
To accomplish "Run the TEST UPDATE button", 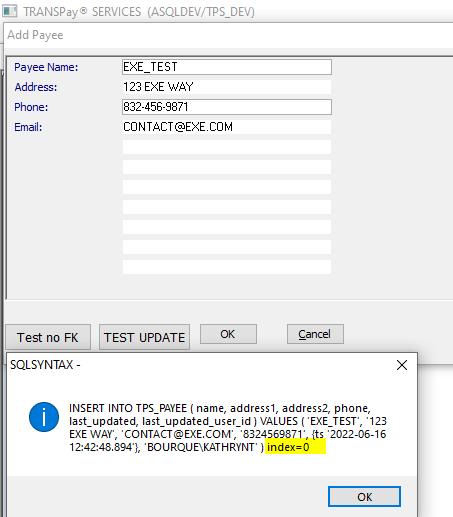I will click(144, 337).
